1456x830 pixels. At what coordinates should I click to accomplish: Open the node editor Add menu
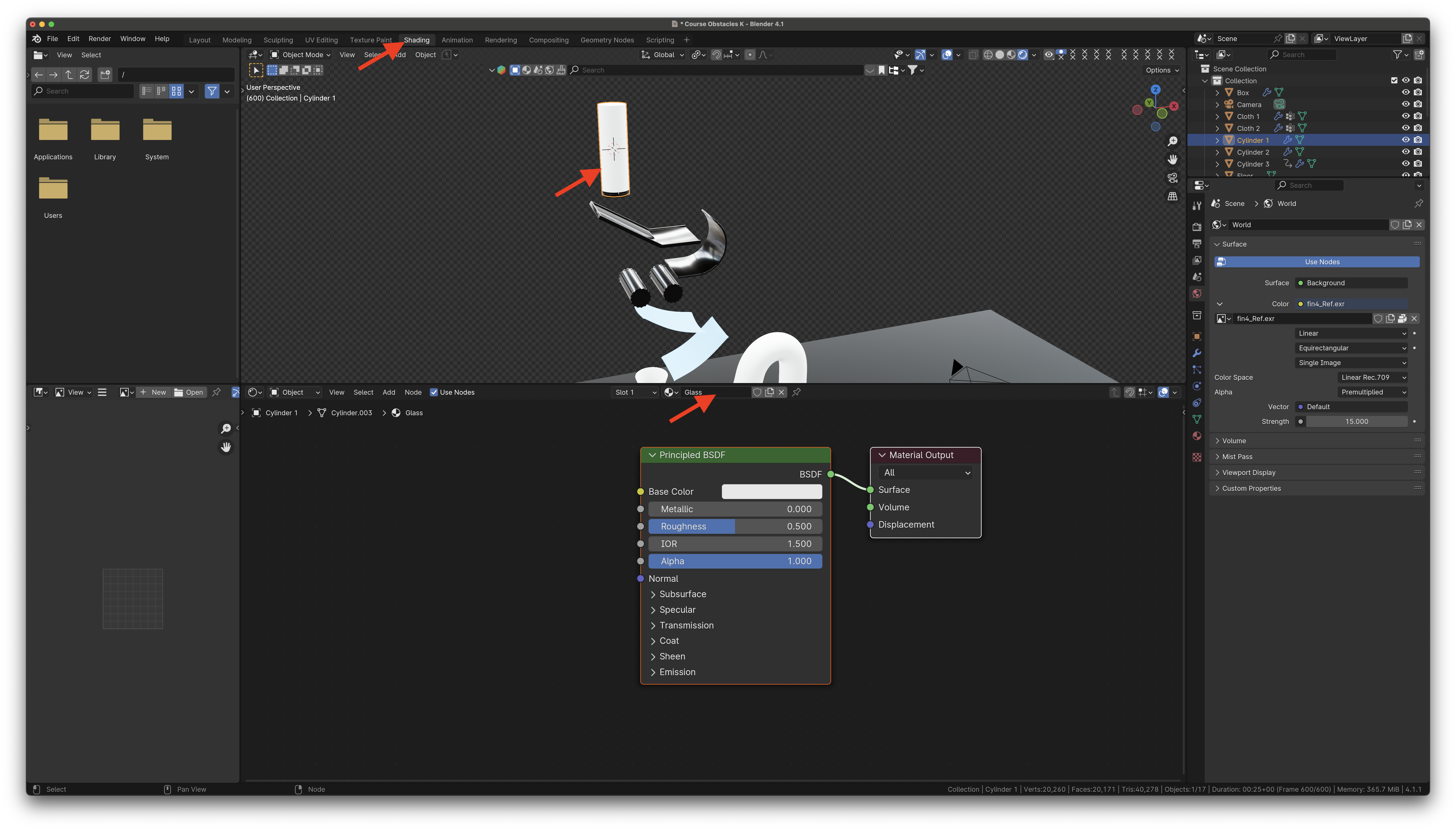[x=389, y=392]
